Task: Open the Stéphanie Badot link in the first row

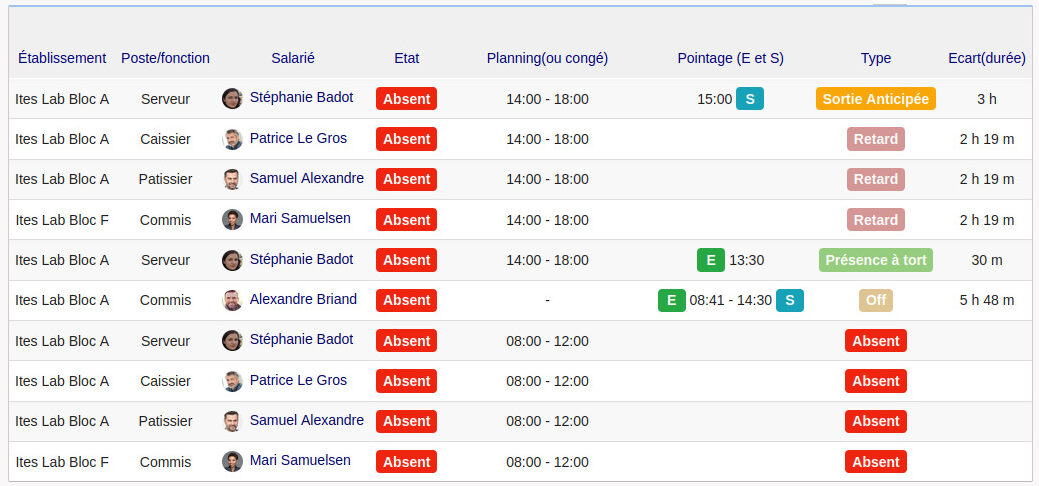Action: pos(301,98)
